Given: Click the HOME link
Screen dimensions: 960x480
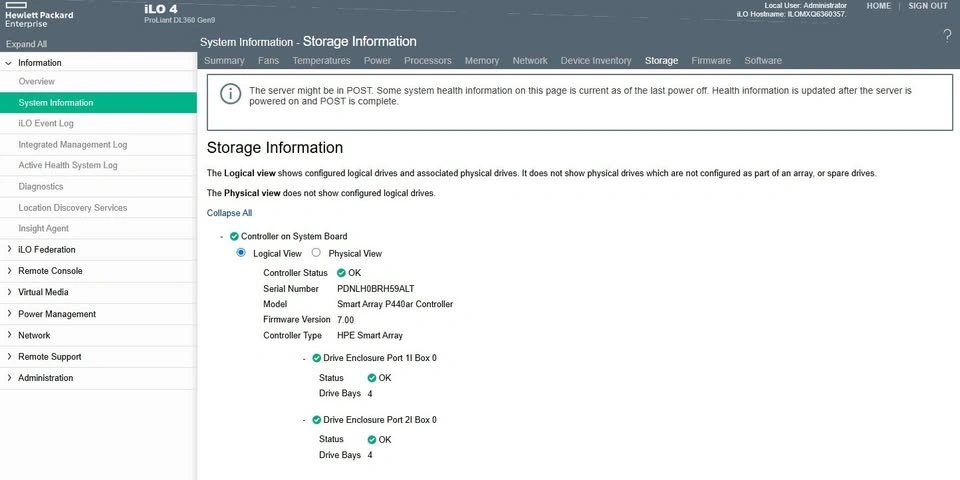Looking at the screenshot, I should (879, 6).
